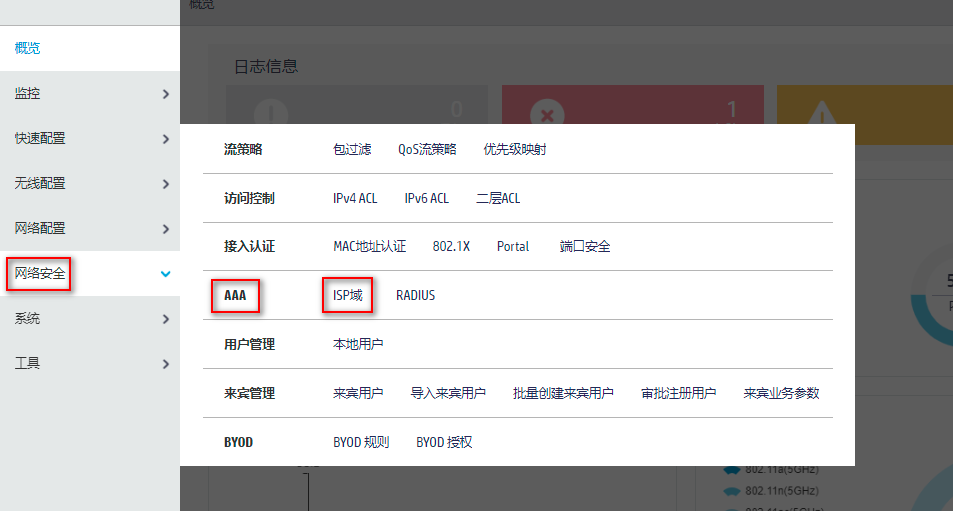Image resolution: width=953 pixels, height=511 pixels.
Task: Select 802.1X access authentication
Action: point(451,246)
